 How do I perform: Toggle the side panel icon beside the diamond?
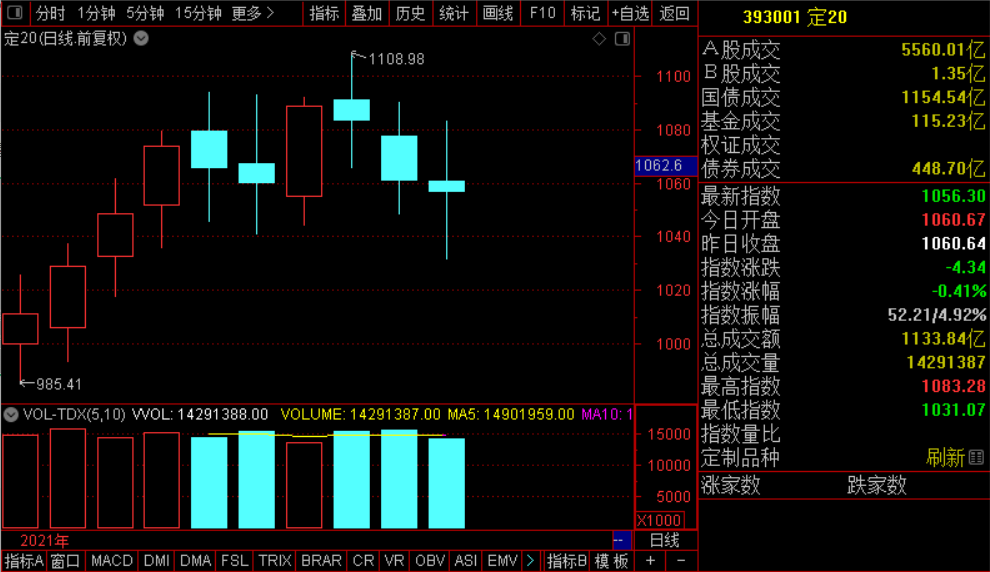tap(623, 39)
